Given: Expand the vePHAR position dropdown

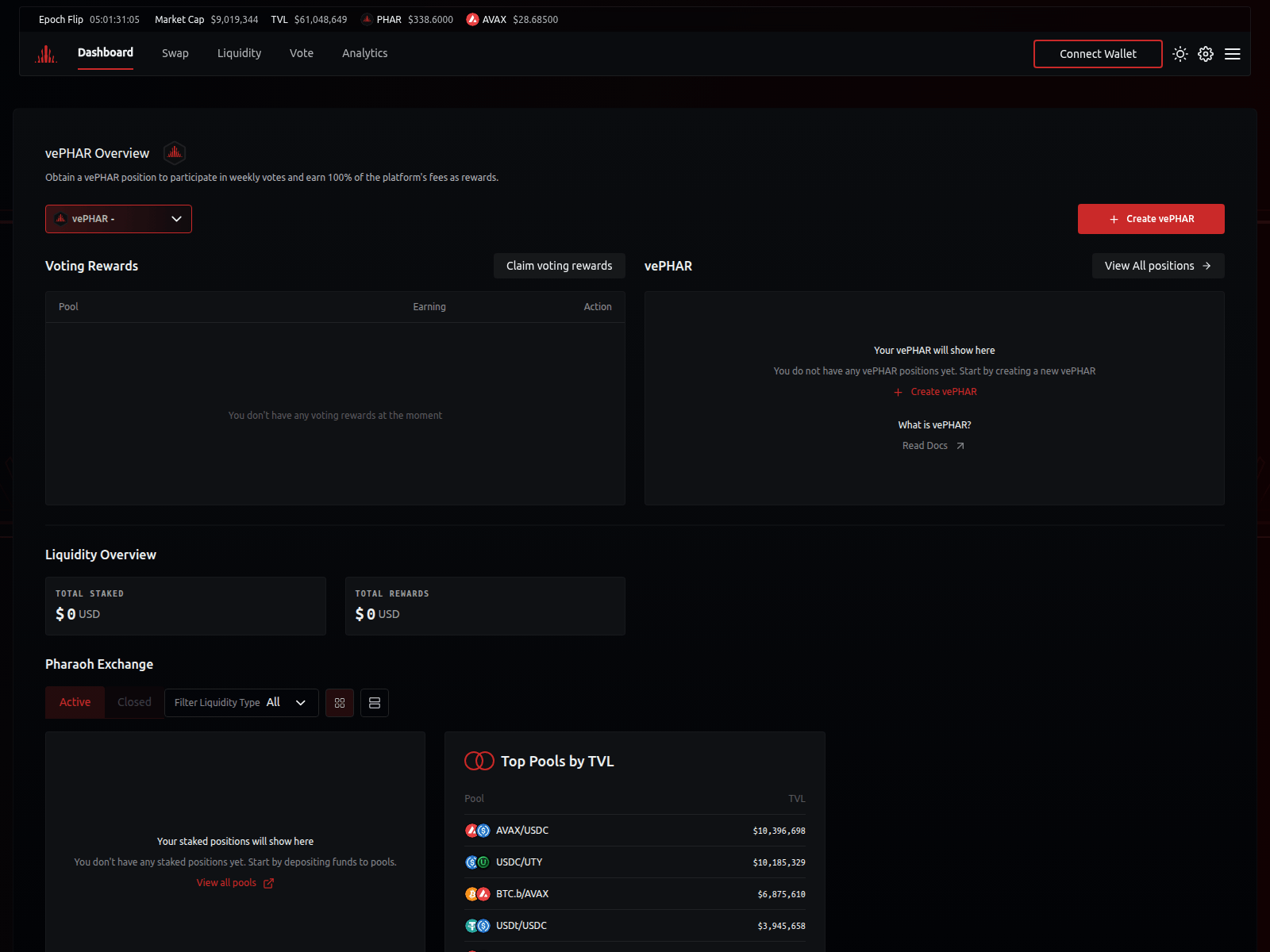Looking at the screenshot, I should click(118, 219).
